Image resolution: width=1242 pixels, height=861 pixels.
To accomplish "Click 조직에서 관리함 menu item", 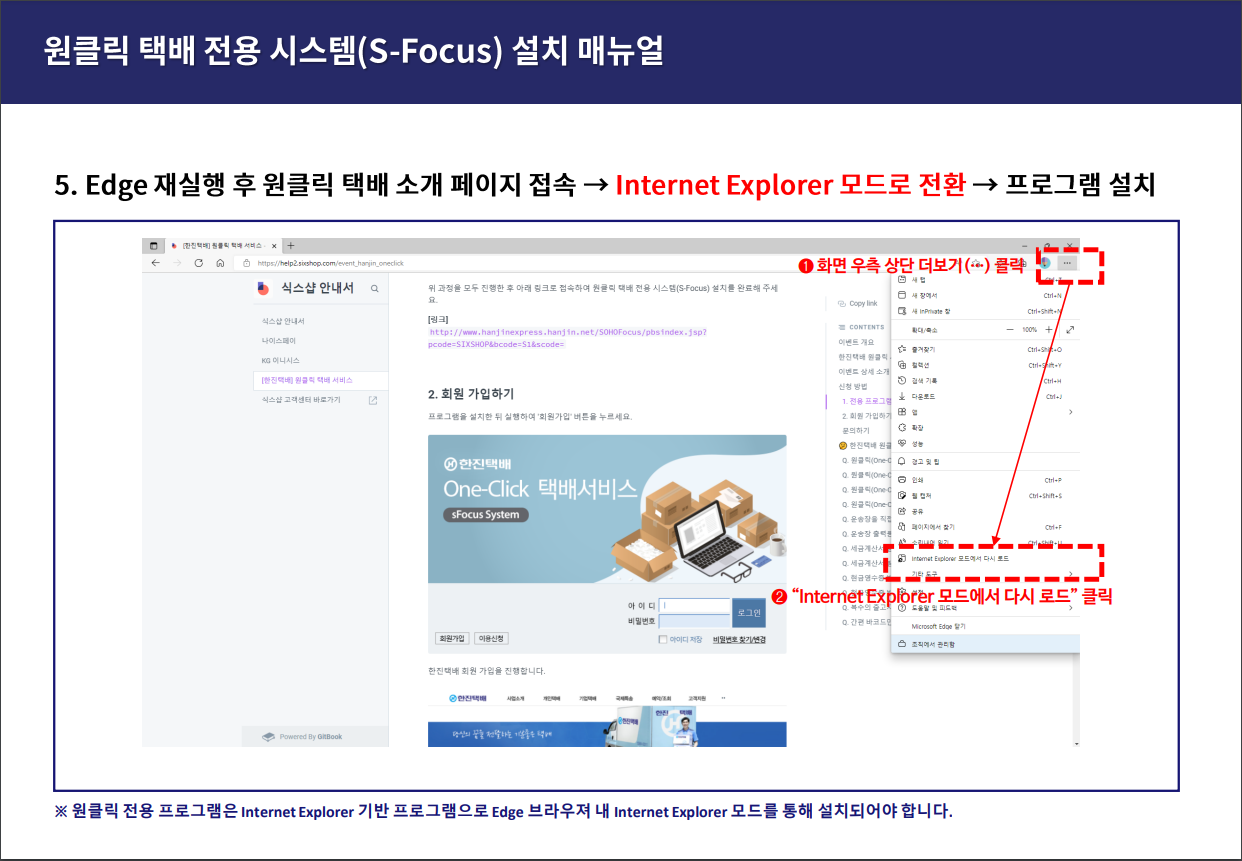I will pyautogui.click(x=985, y=645).
